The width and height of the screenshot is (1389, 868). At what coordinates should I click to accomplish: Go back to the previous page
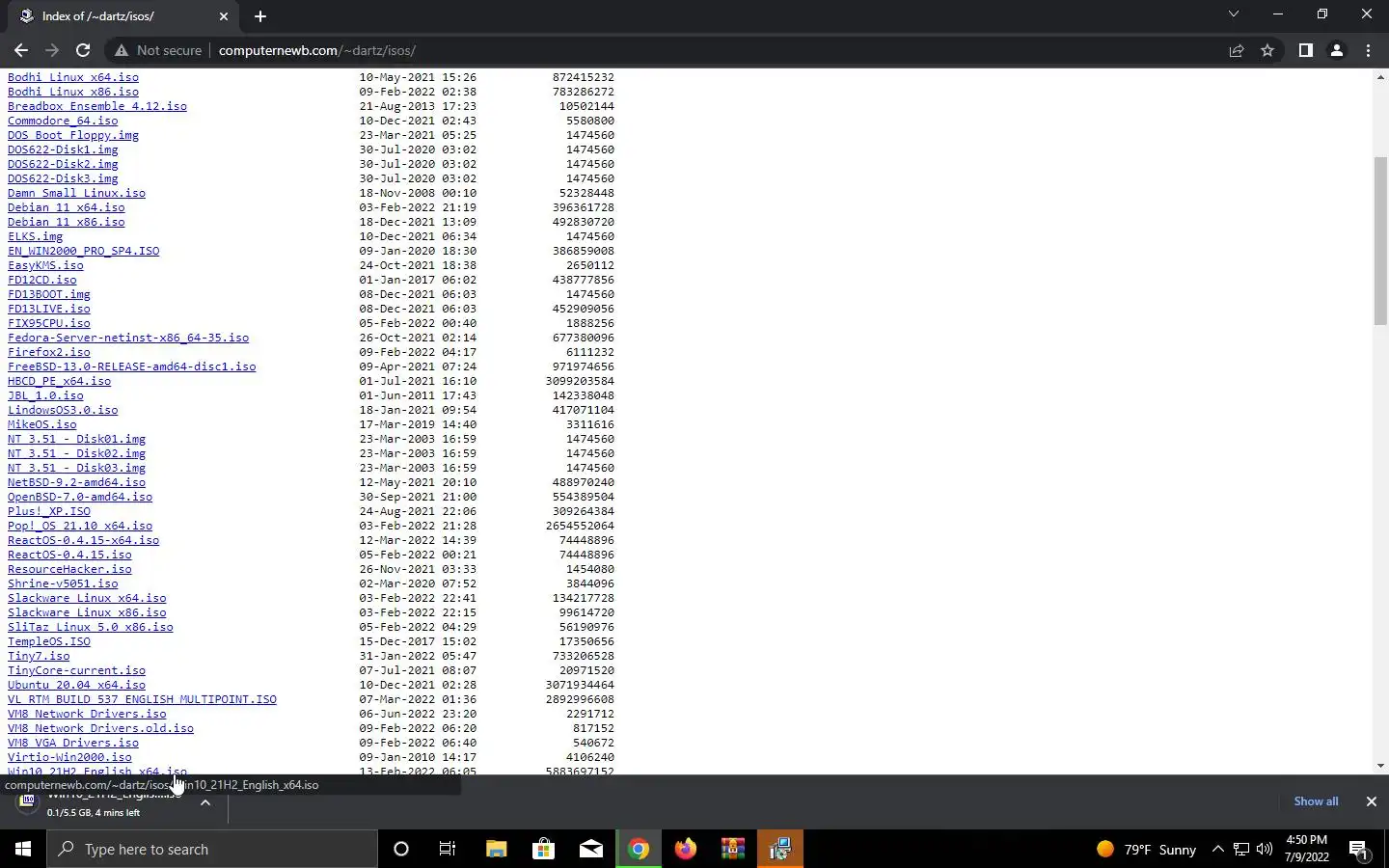(x=21, y=50)
